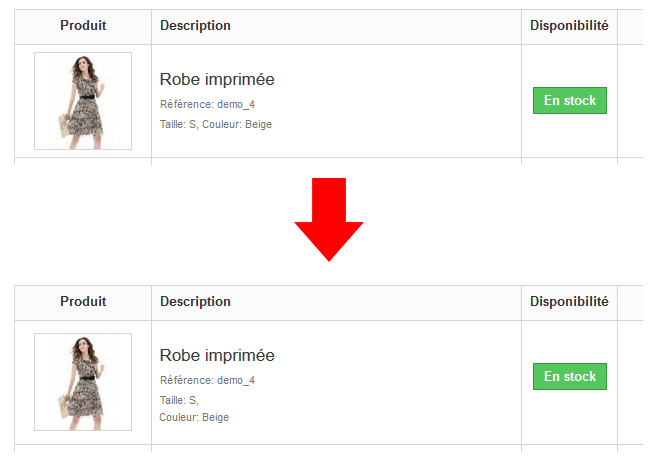Screen dimensions: 663x473
Task: Click "Description" column header in the second table
Action: point(195,302)
